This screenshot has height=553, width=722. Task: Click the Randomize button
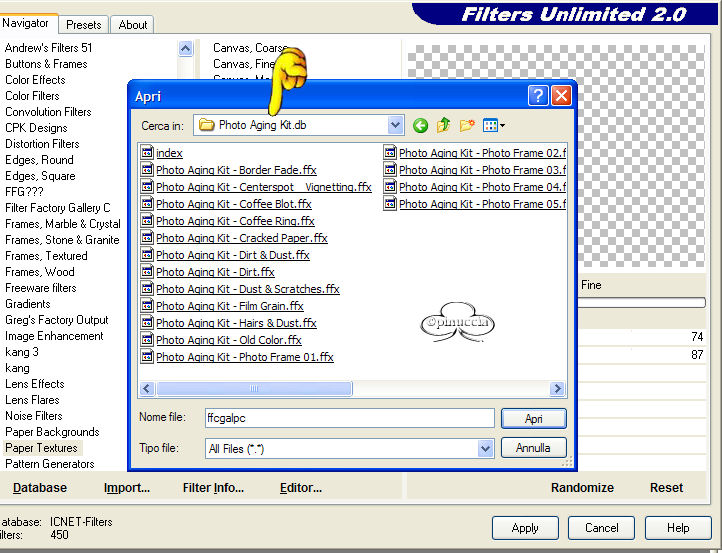(582, 488)
